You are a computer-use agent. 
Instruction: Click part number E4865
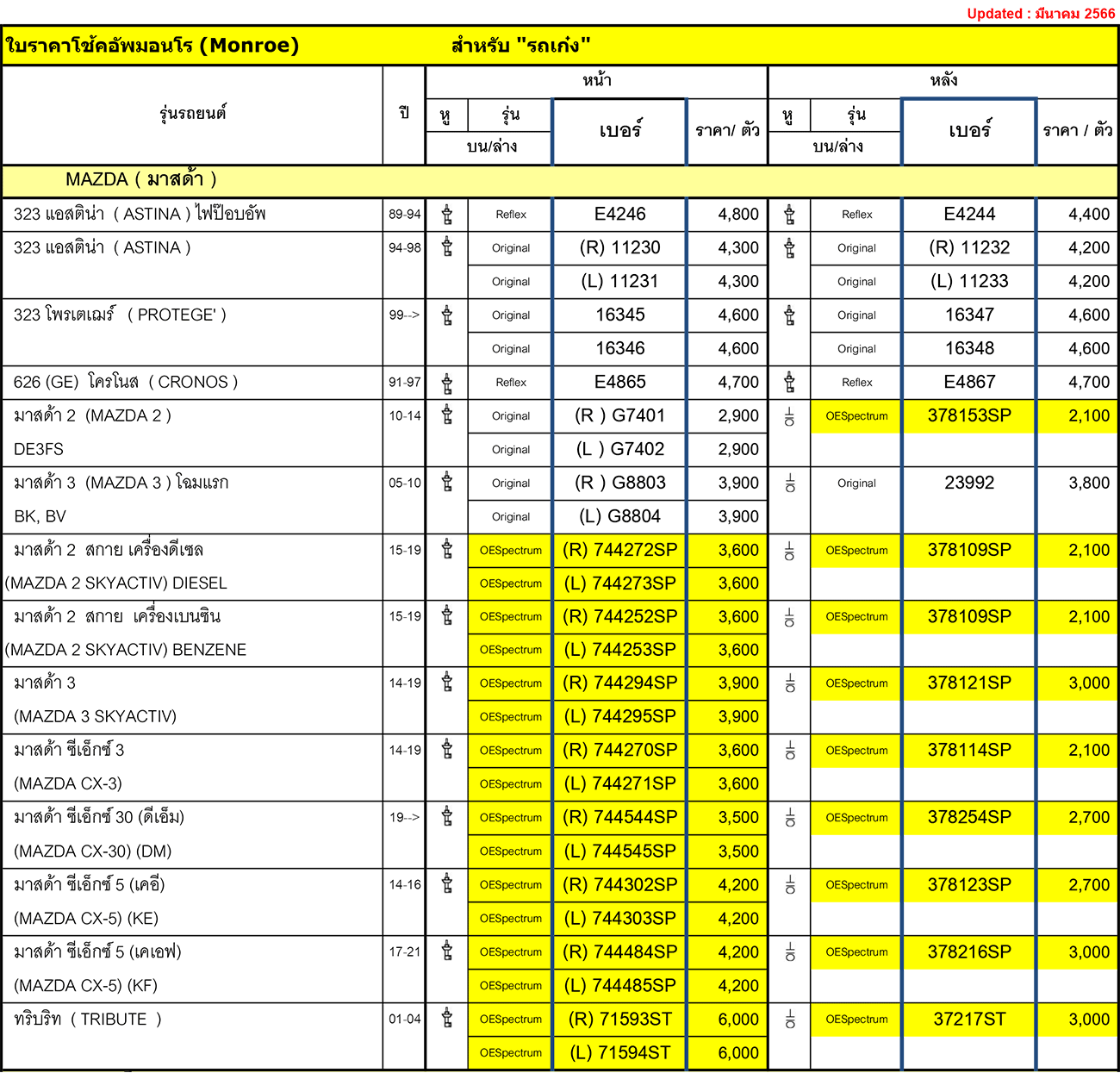pos(619,382)
